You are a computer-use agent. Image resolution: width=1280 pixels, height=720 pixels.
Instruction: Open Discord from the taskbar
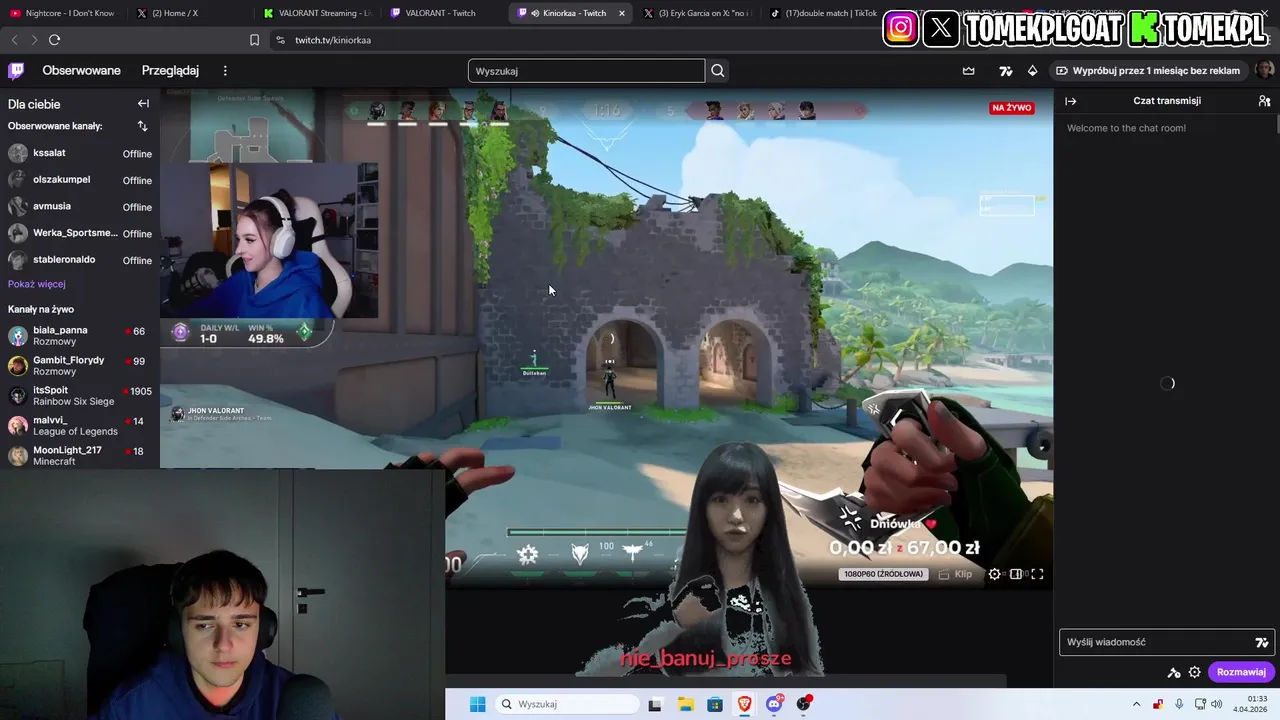click(x=774, y=704)
